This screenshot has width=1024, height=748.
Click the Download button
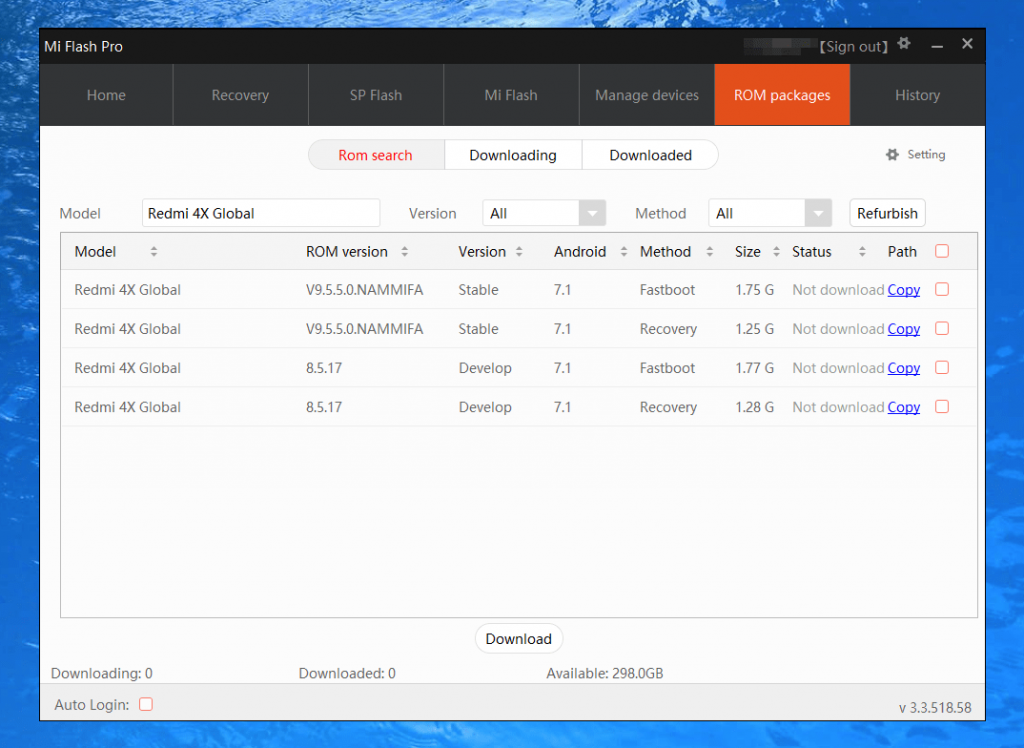tap(519, 638)
